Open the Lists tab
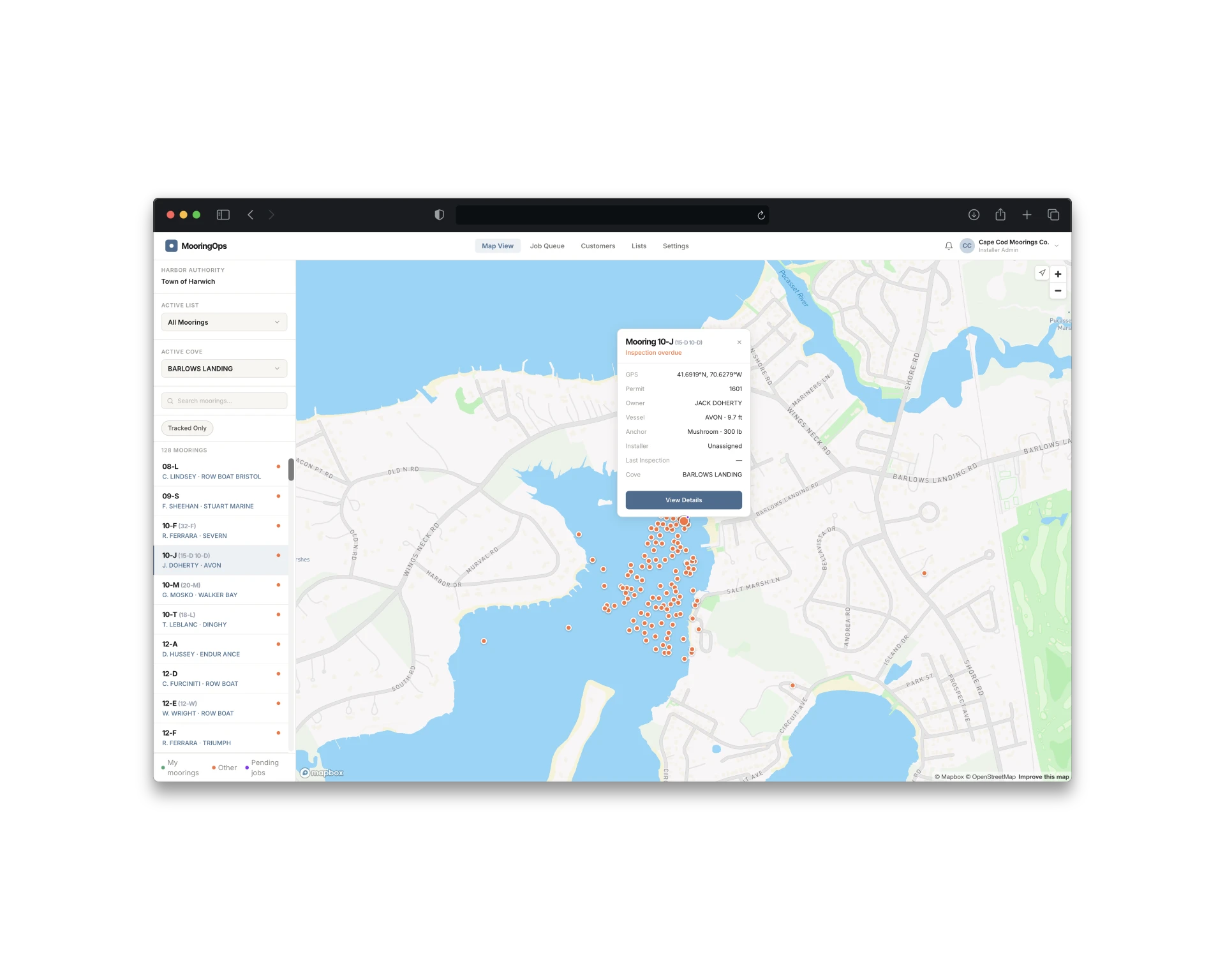Image resolution: width=1225 pixels, height=980 pixels. pos(639,246)
